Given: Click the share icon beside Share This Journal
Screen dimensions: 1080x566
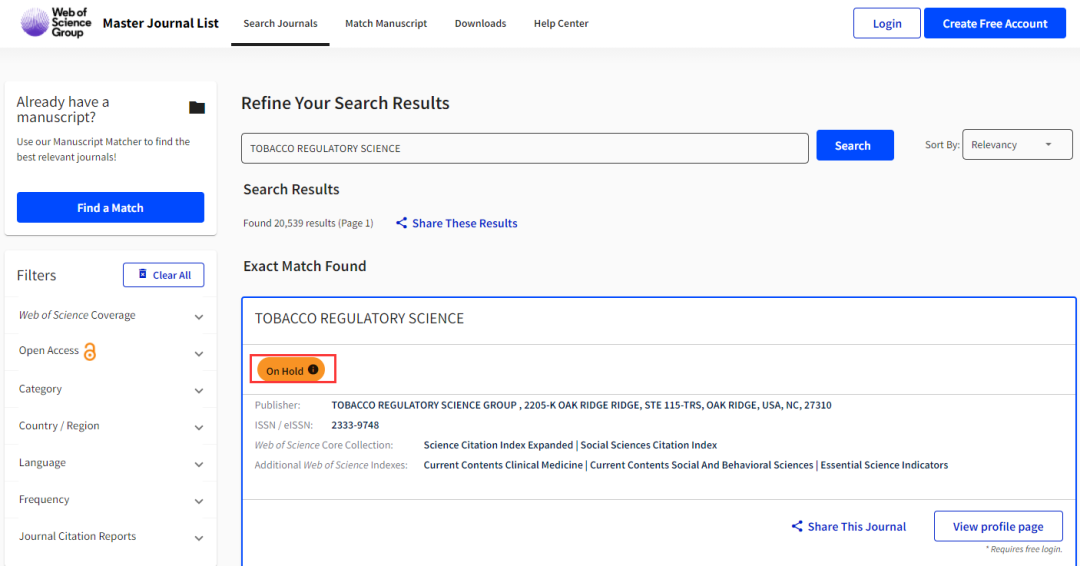Looking at the screenshot, I should pyautogui.click(x=797, y=526).
